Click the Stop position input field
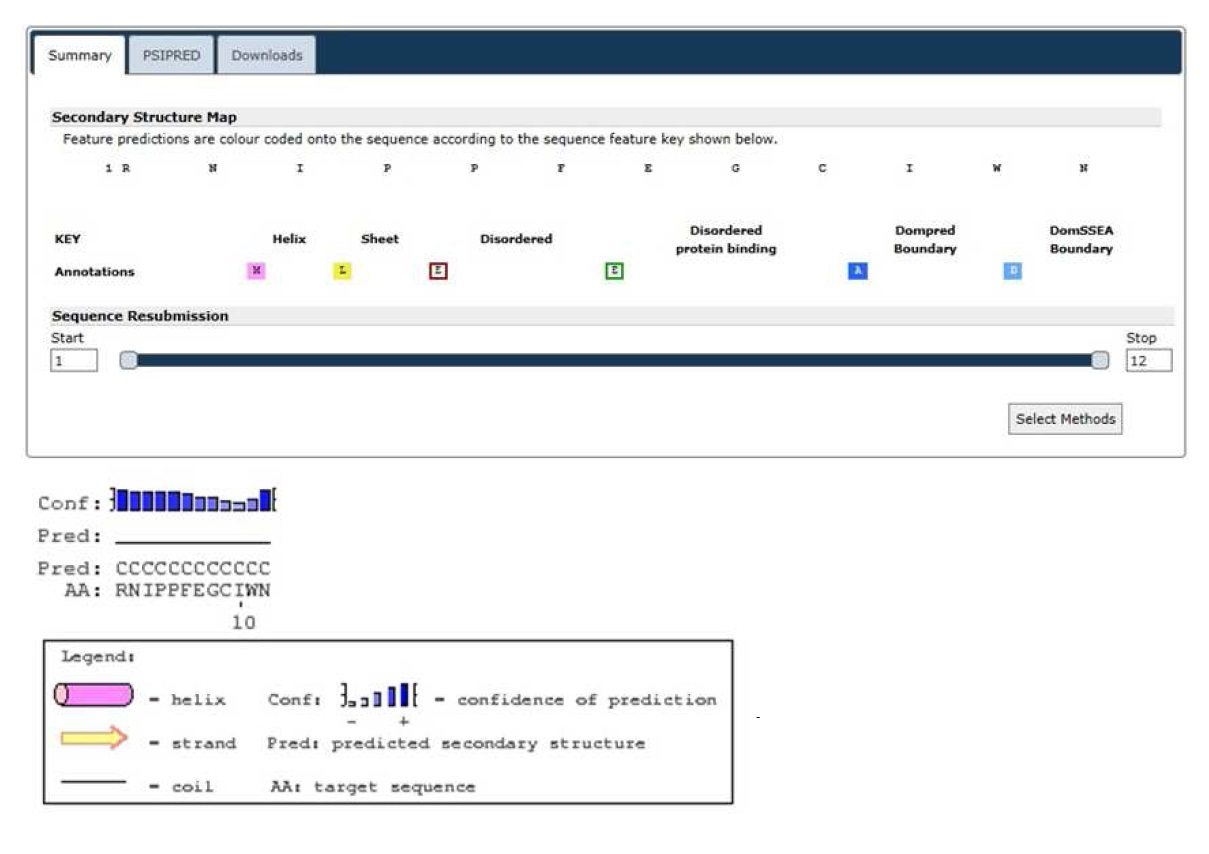The width and height of the screenshot is (1209, 854). point(1149,361)
